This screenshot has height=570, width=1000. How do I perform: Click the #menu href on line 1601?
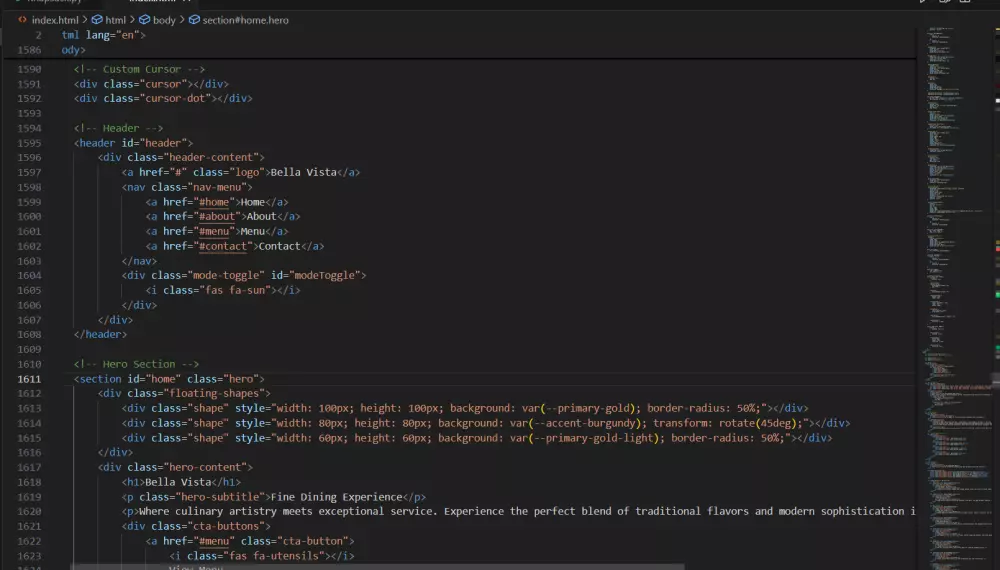click(217, 231)
